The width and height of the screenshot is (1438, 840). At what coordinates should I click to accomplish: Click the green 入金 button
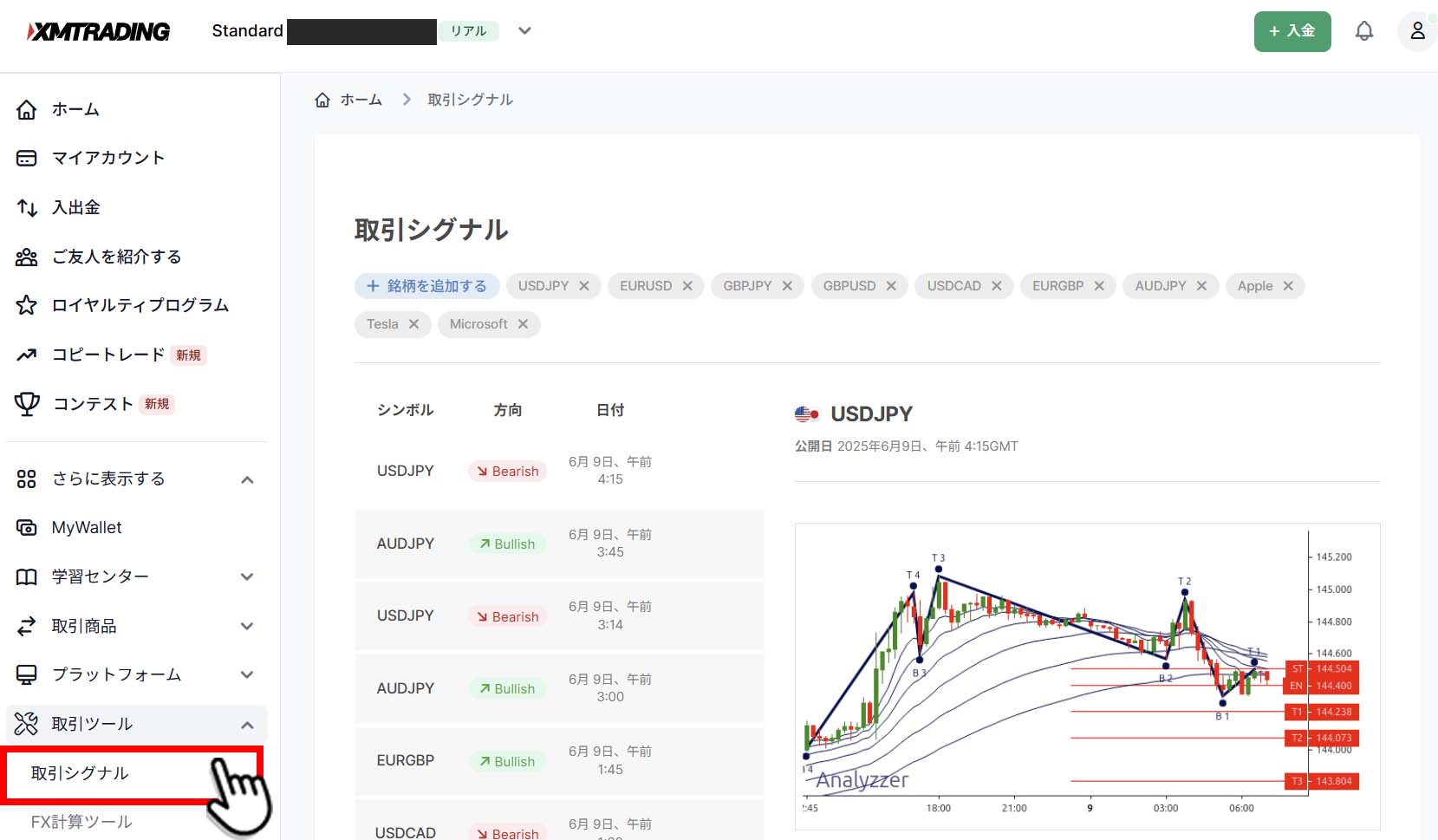(1292, 31)
